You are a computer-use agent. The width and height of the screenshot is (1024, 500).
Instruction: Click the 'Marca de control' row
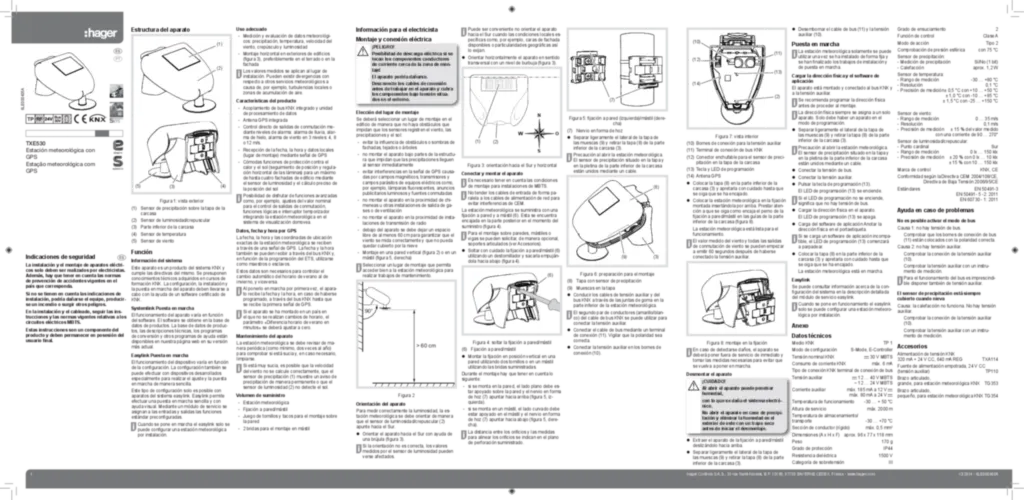click(948, 170)
